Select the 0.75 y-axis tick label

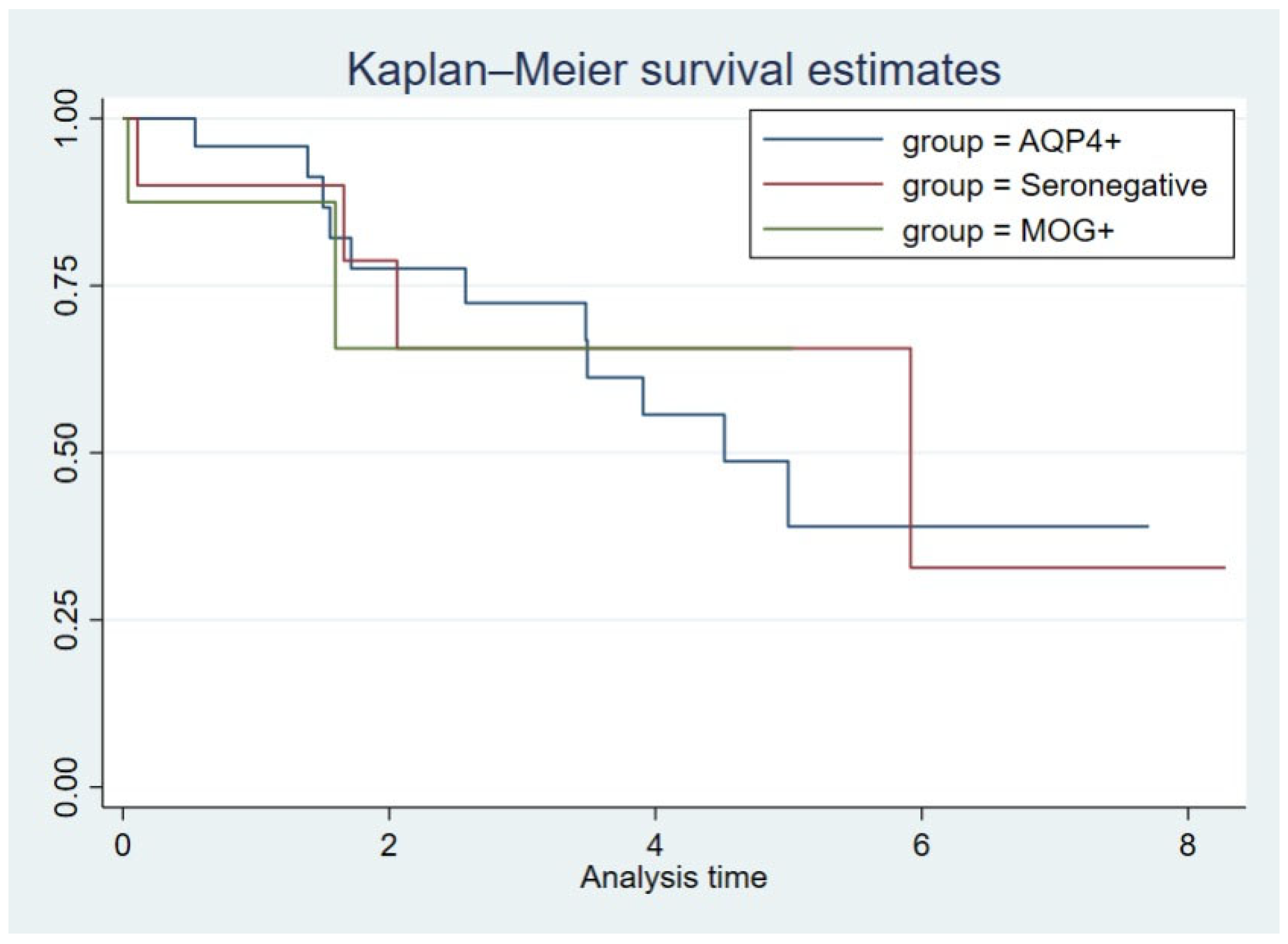[x=66, y=286]
